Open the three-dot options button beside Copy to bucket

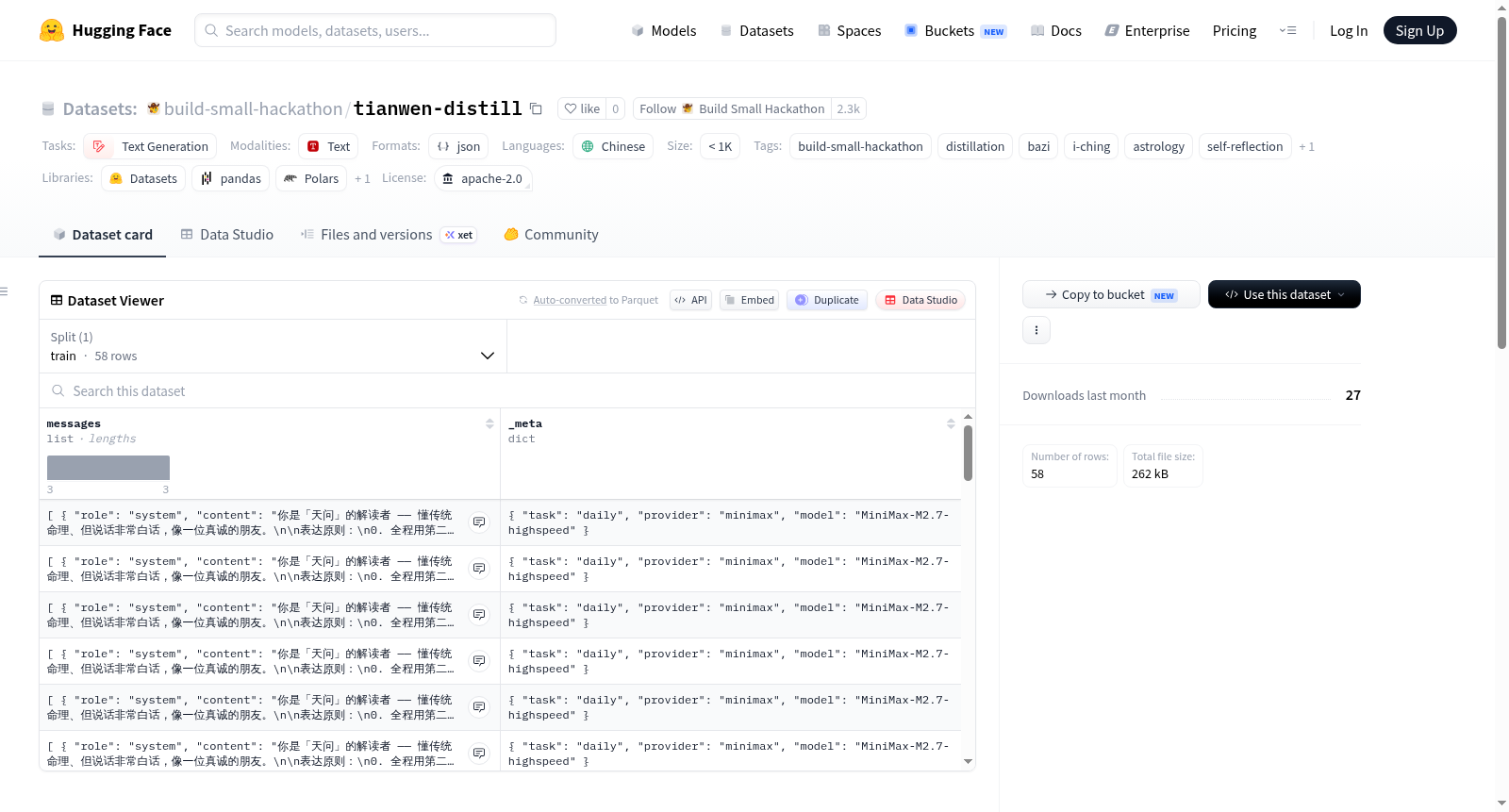pyautogui.click(x=1036, y=330)
